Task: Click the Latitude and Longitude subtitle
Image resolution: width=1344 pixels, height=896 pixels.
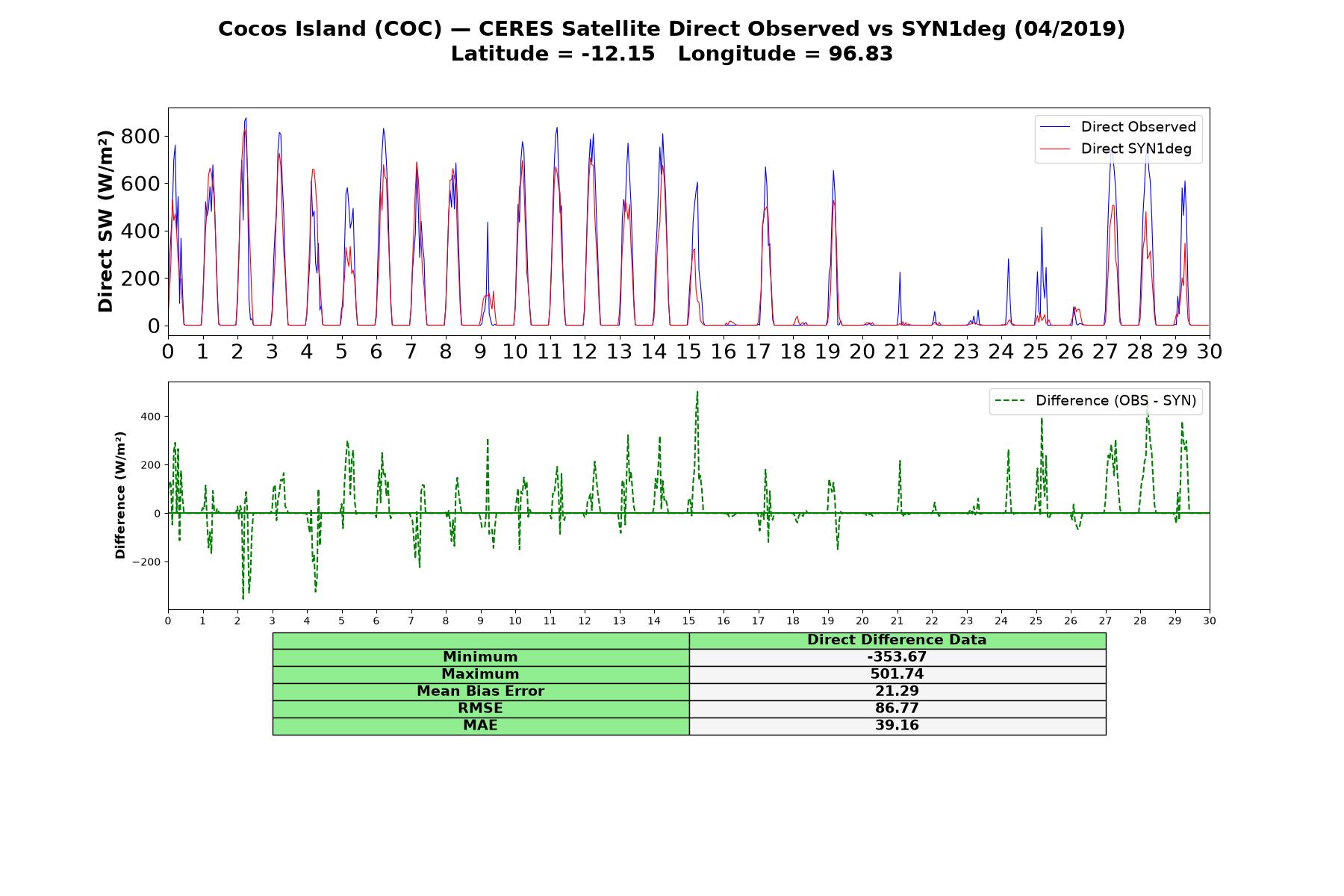Action: [x=671, y=55]
